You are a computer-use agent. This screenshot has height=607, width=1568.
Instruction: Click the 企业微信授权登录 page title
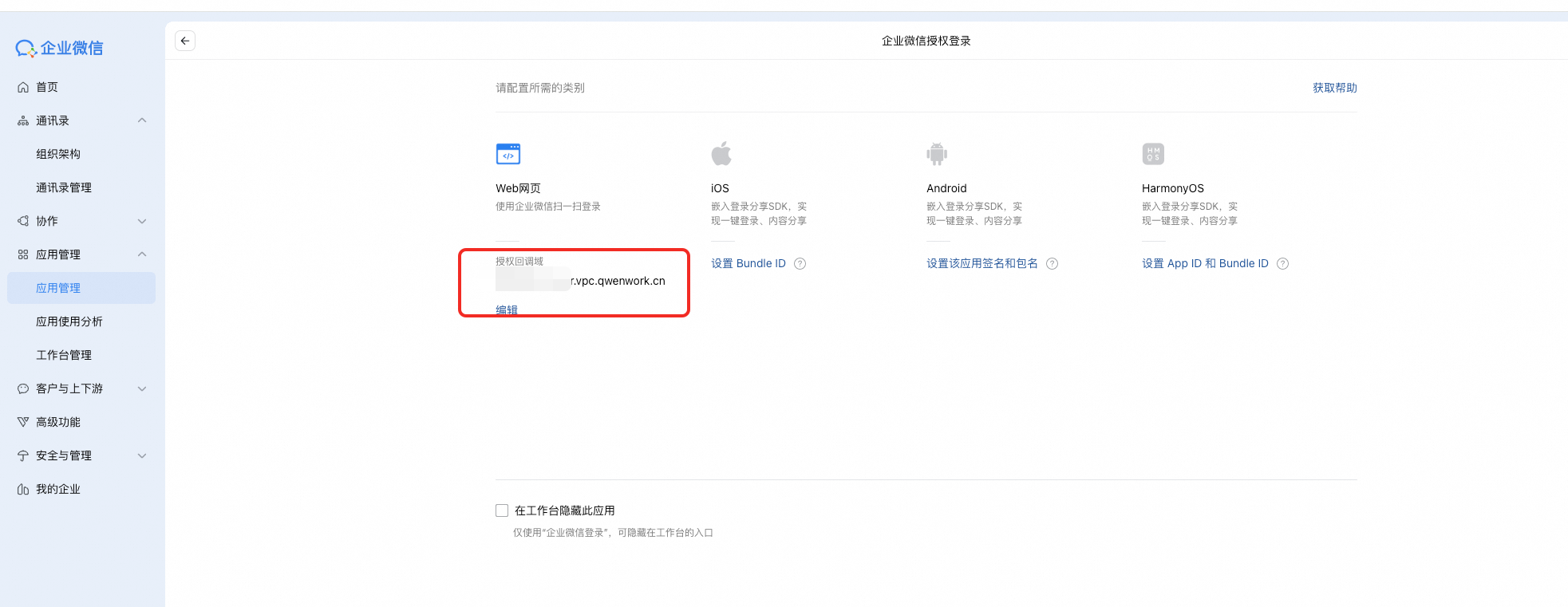[926, 41]
